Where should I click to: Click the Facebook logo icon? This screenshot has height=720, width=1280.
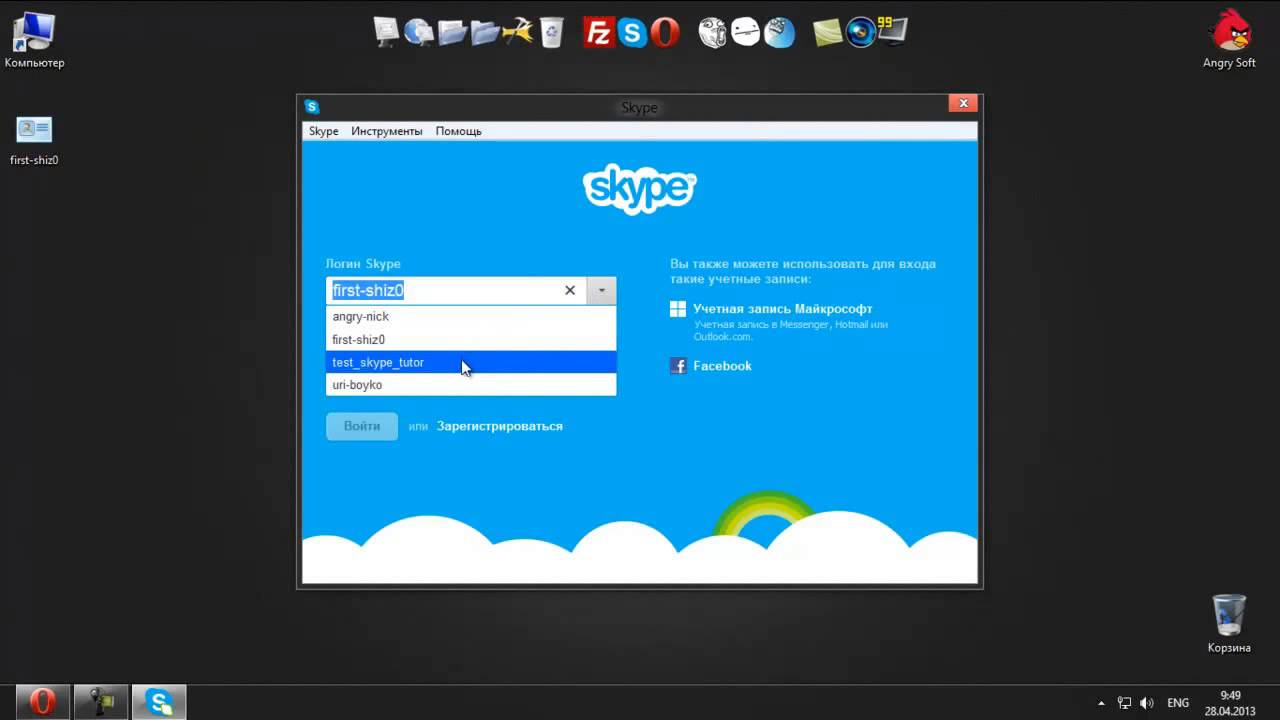click(678, 366)
